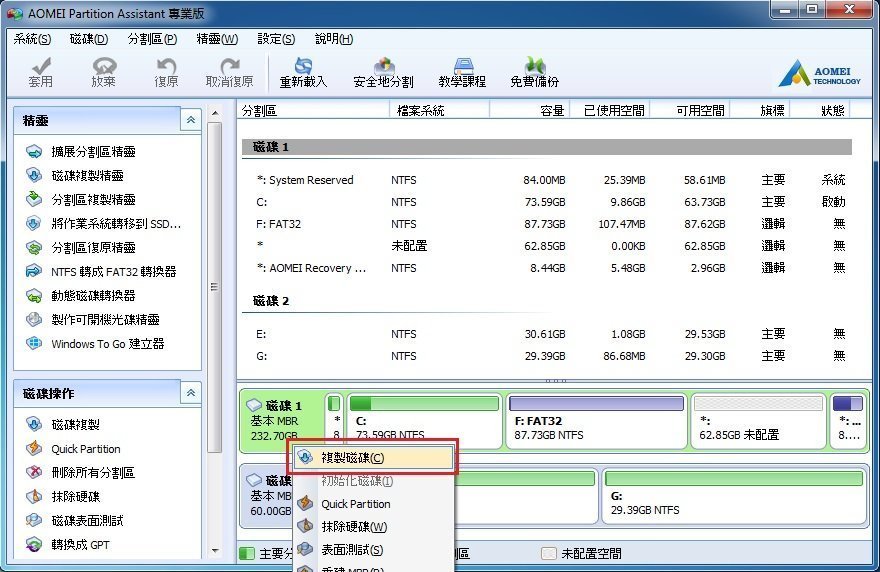Choose Copy Disk (複製磁碟) in context menu
The height and width of the screenshot is (572, 880).
coord(374,457)
